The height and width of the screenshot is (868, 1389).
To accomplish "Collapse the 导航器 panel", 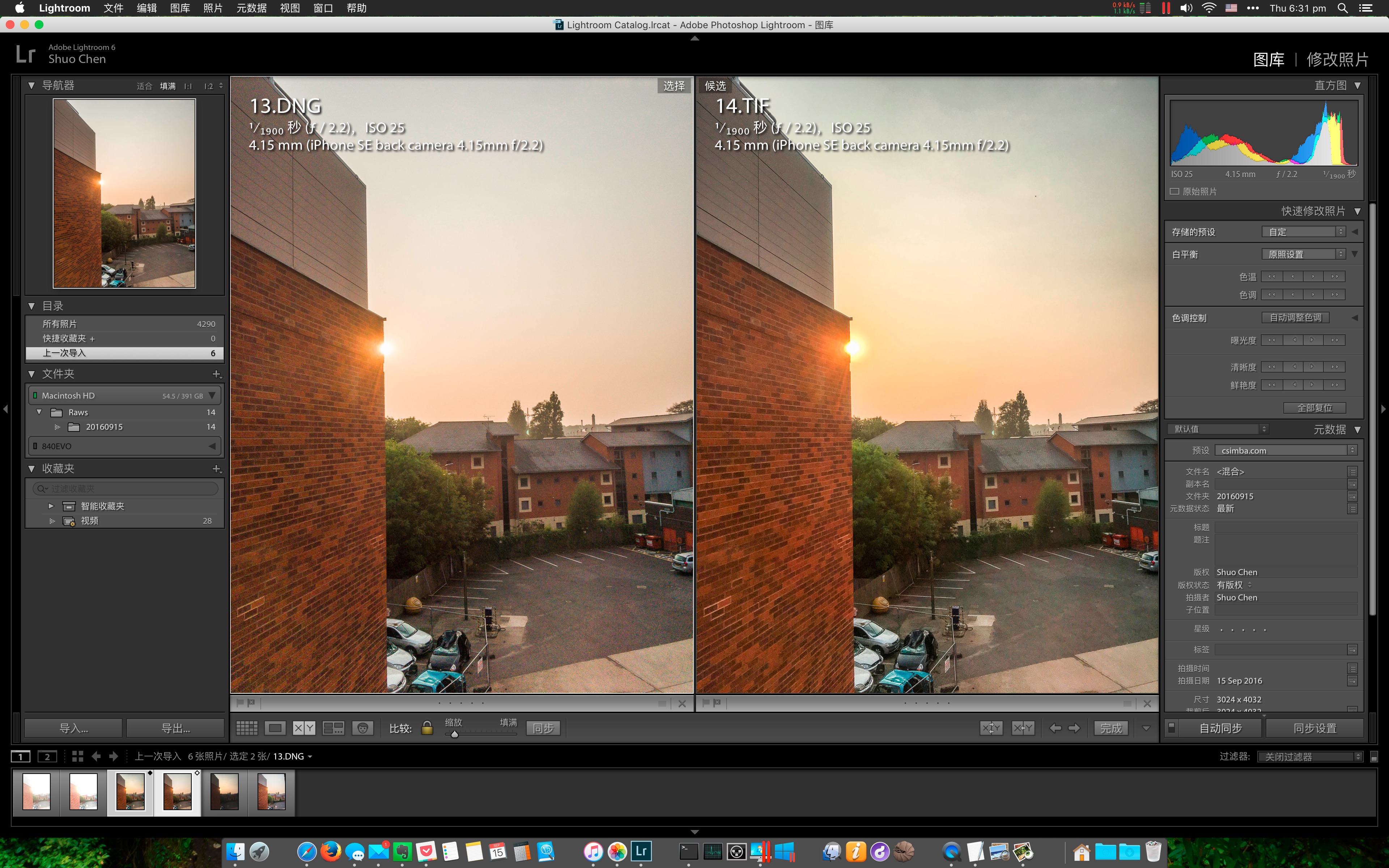I will (x=31, y=86).
